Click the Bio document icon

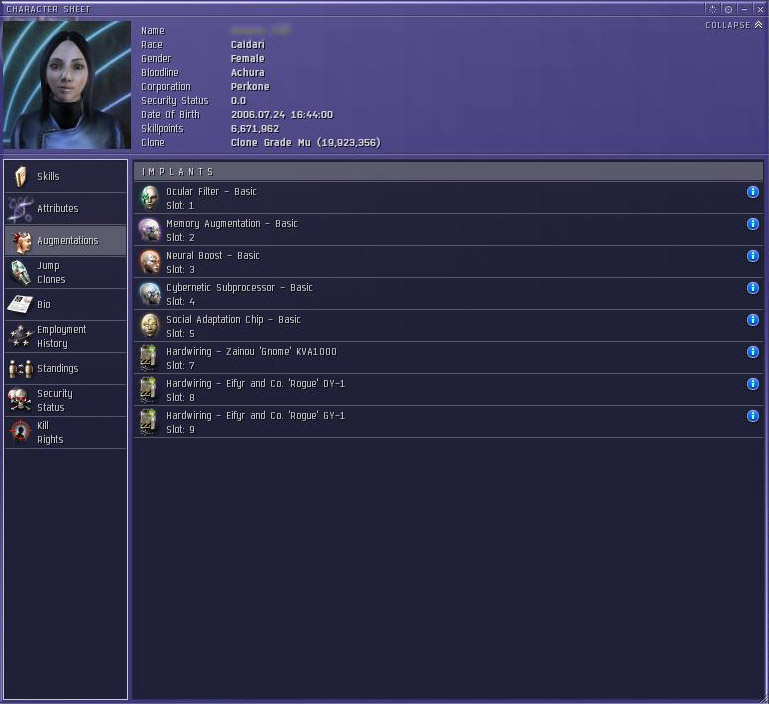coord(20,304)
